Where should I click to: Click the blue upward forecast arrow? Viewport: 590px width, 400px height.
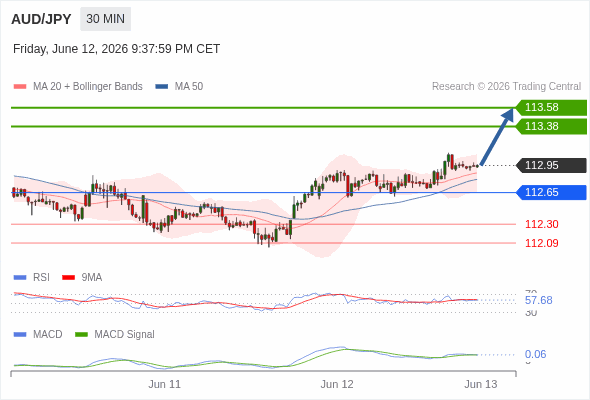click(497, 137)
